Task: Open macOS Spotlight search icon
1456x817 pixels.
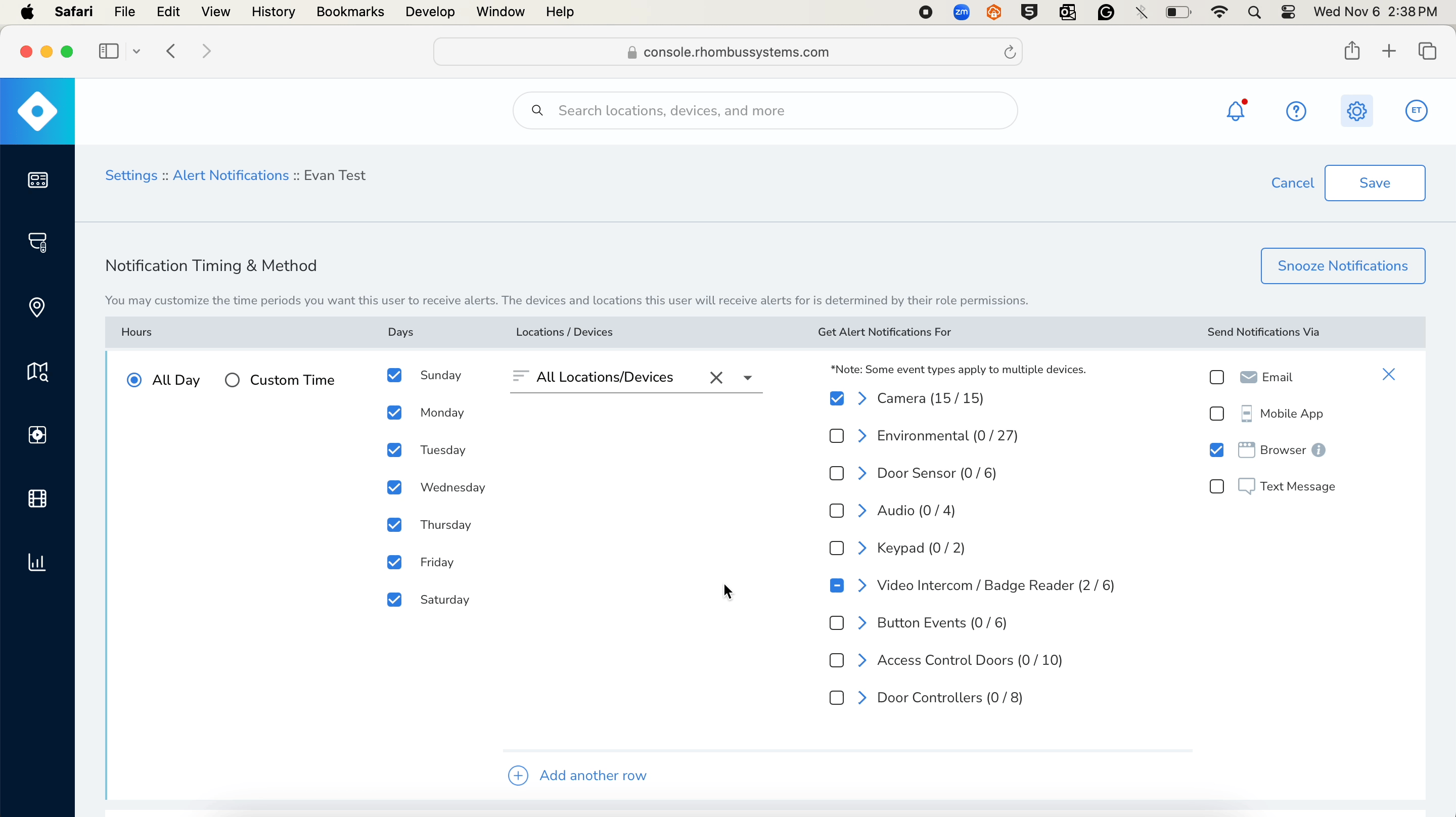Action: 1254,12
